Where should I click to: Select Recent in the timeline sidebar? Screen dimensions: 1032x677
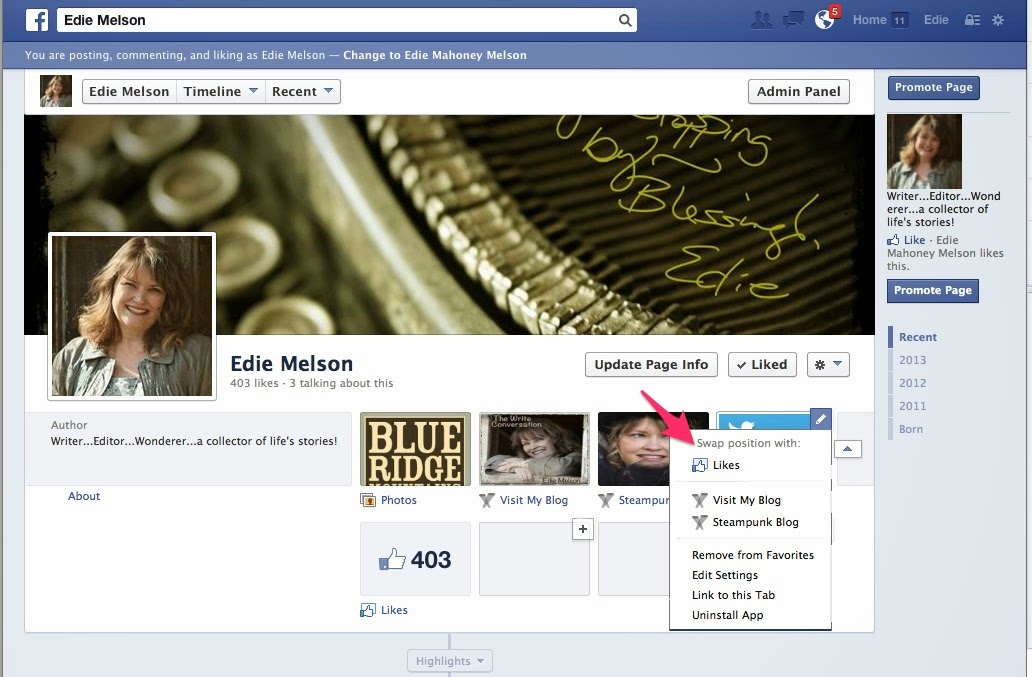[x=917, y=337]
